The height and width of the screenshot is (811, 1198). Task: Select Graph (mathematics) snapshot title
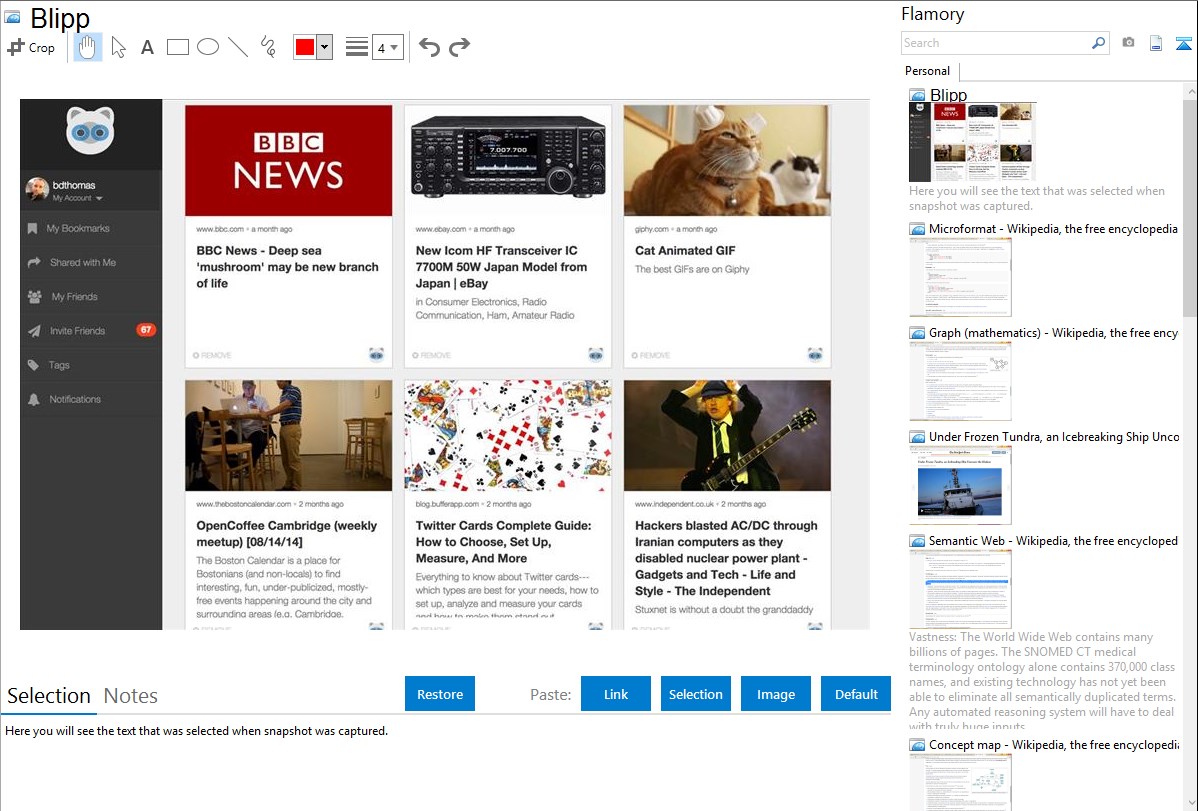pos(1053,333)
